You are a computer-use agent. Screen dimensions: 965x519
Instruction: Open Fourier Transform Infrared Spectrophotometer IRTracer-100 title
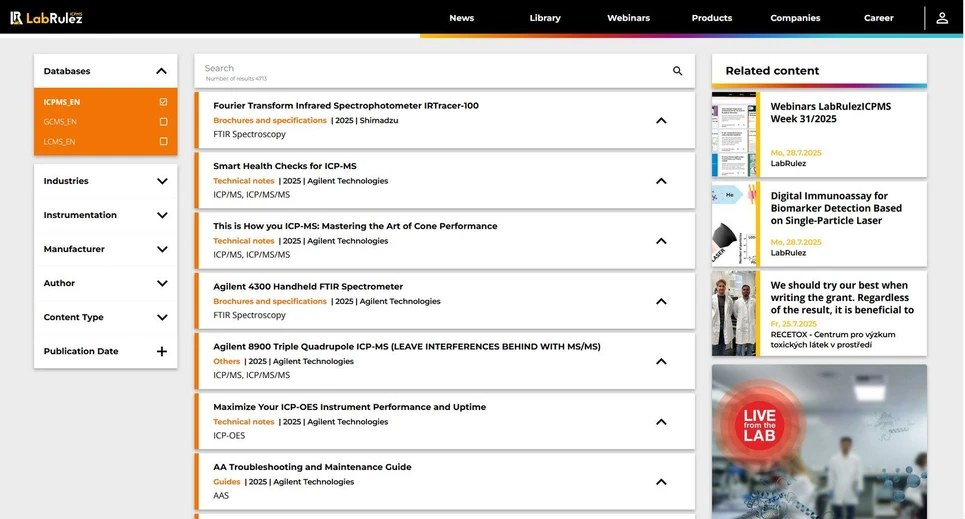pos(346,106)
